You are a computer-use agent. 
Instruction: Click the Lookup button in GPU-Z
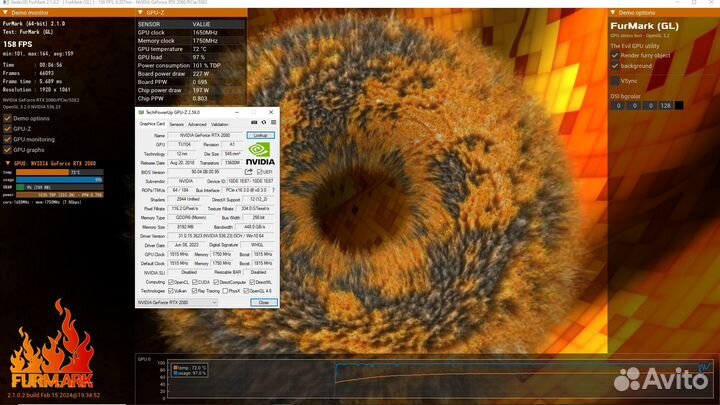coord(260,135)
